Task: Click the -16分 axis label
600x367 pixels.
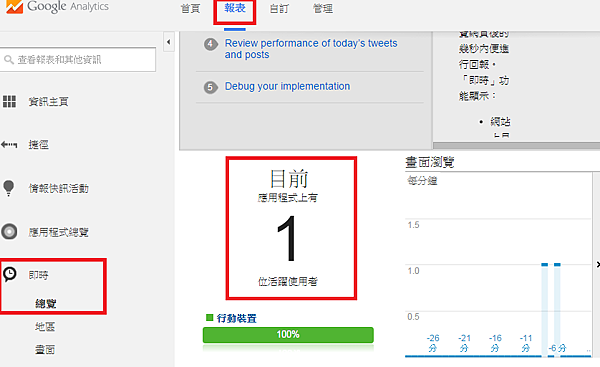Action: 495,343
